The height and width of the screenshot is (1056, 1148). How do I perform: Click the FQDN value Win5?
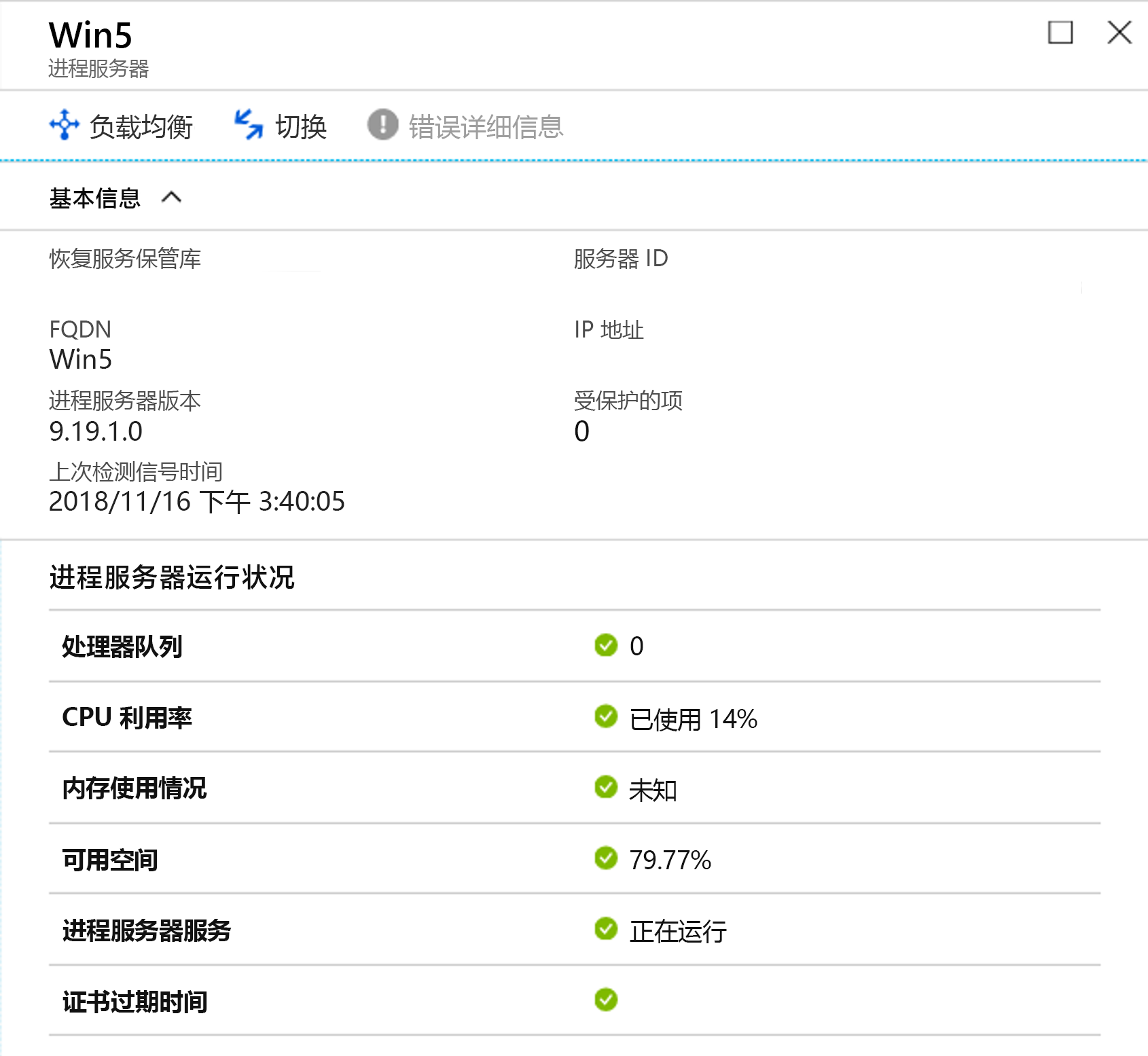[81, 359]
